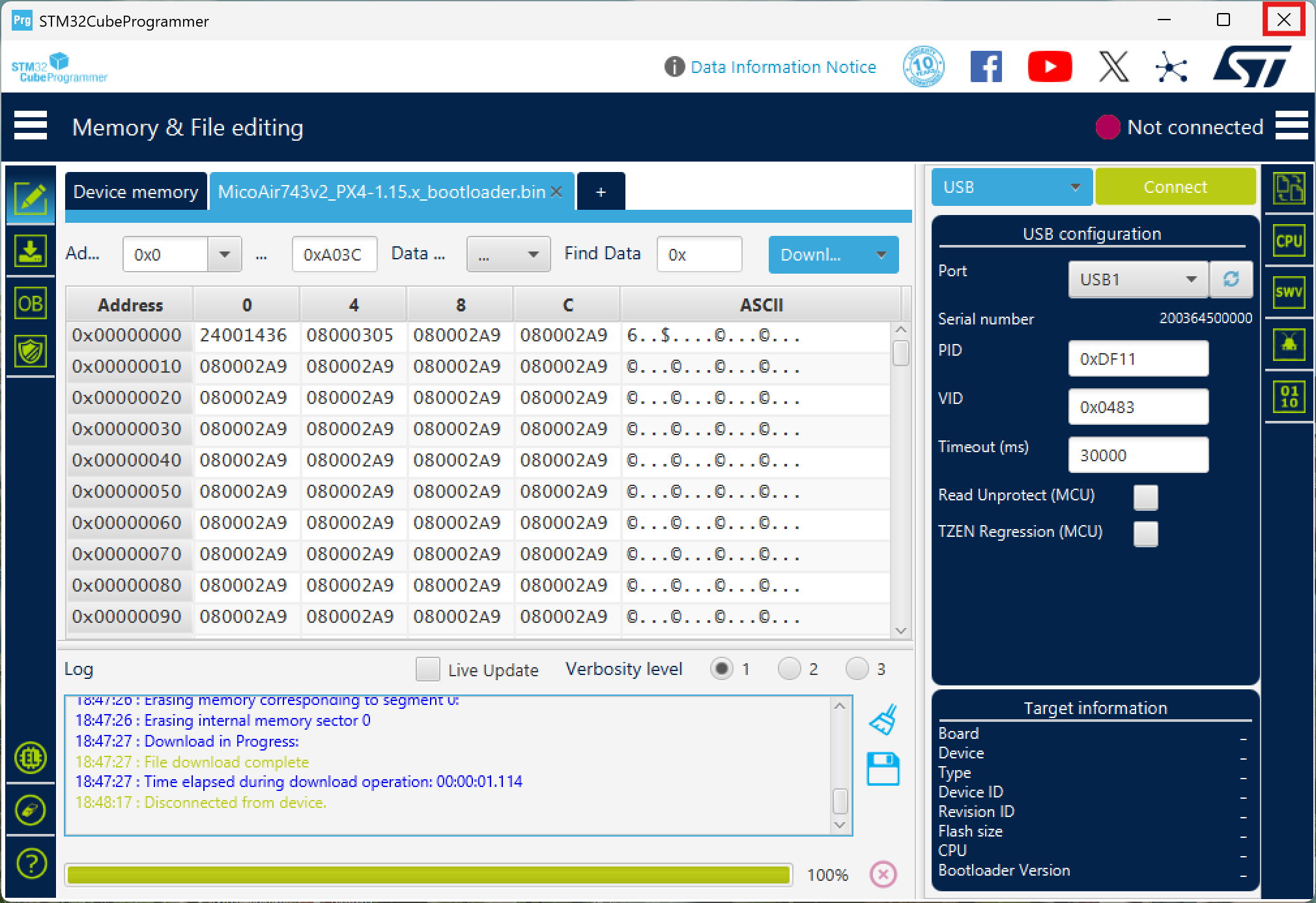The image size is (1316, 903).
Task: Select verbosity level 3 radio button
Action: (857, 668)
